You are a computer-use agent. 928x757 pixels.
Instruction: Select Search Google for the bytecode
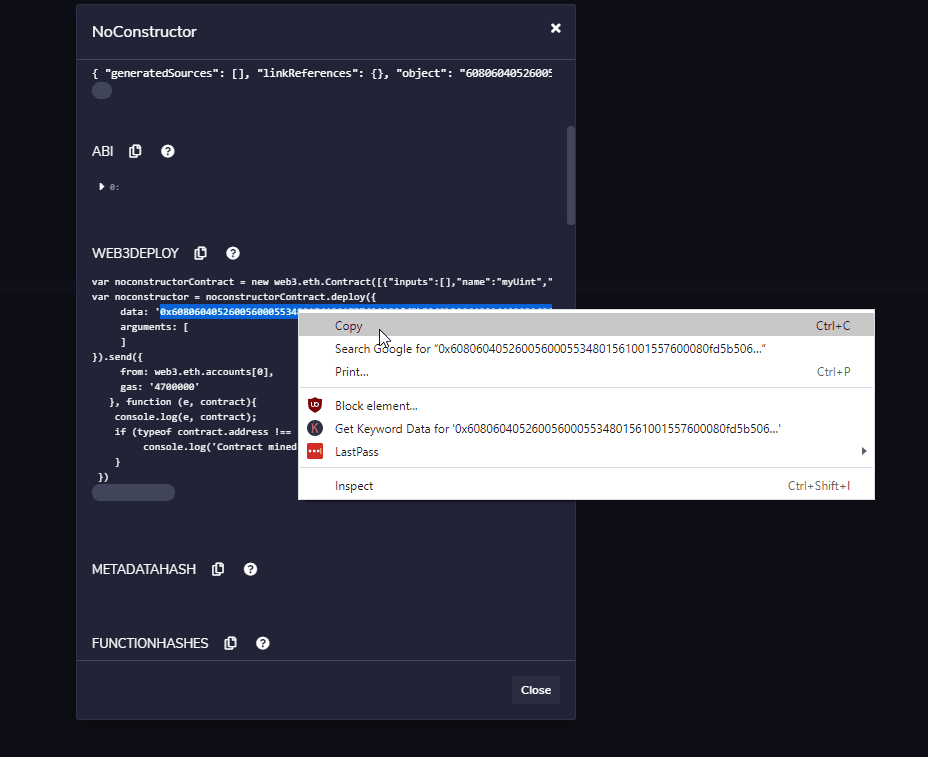tap(587, 349)
